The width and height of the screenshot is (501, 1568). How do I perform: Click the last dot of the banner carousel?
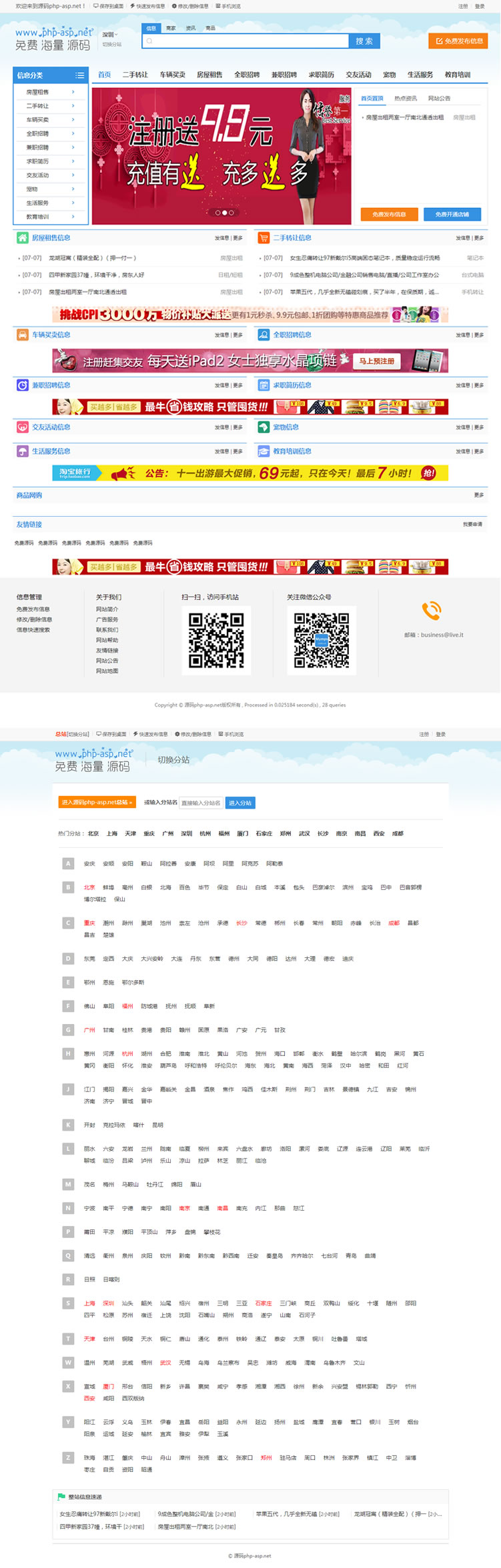click(x=231, y=213)
